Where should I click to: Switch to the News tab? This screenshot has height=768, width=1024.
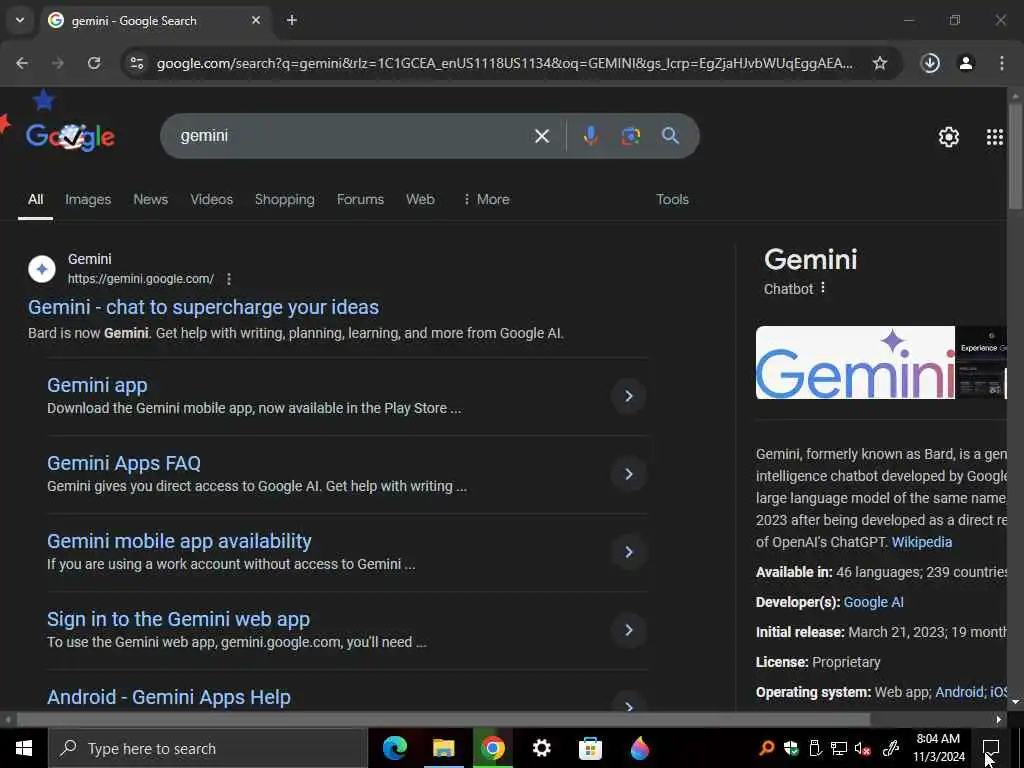pyautogui.click(x=151, y=200)
